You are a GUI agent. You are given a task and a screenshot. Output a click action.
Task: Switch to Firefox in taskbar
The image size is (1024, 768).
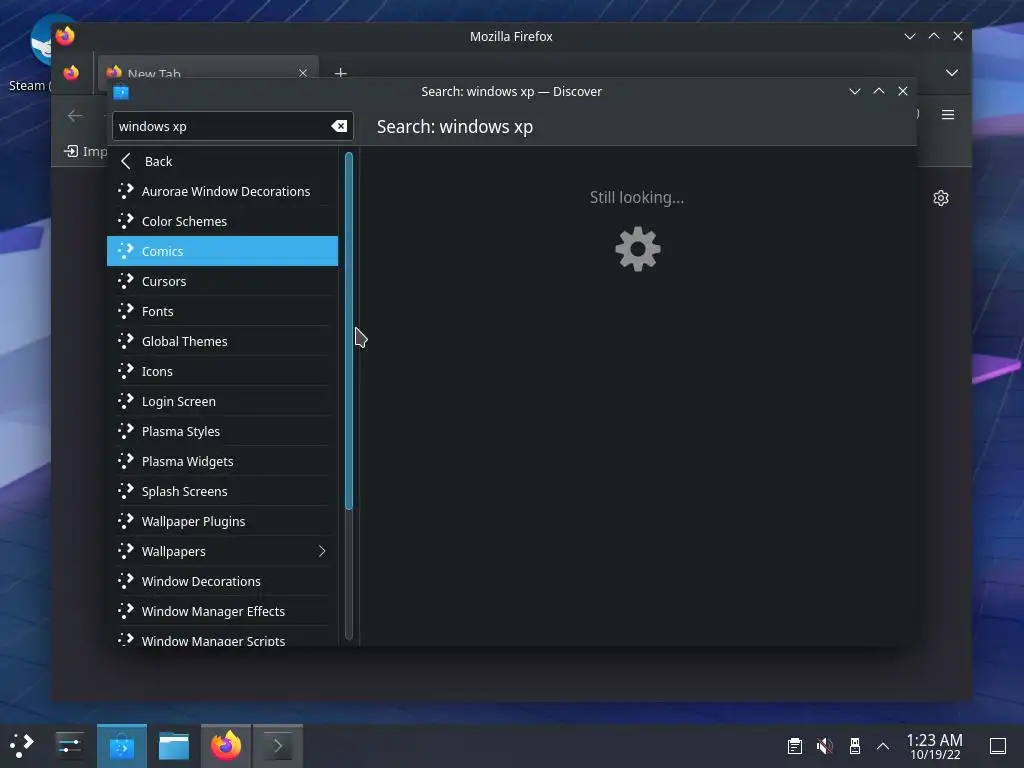coord(225,746)
